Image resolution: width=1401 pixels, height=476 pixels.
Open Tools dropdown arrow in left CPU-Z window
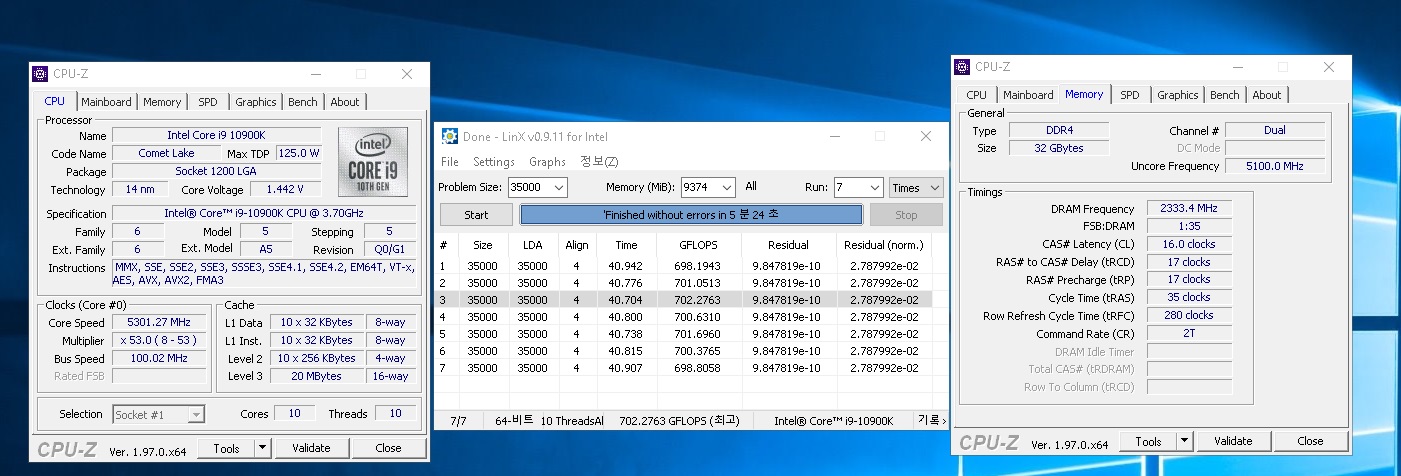pos(263,448)
